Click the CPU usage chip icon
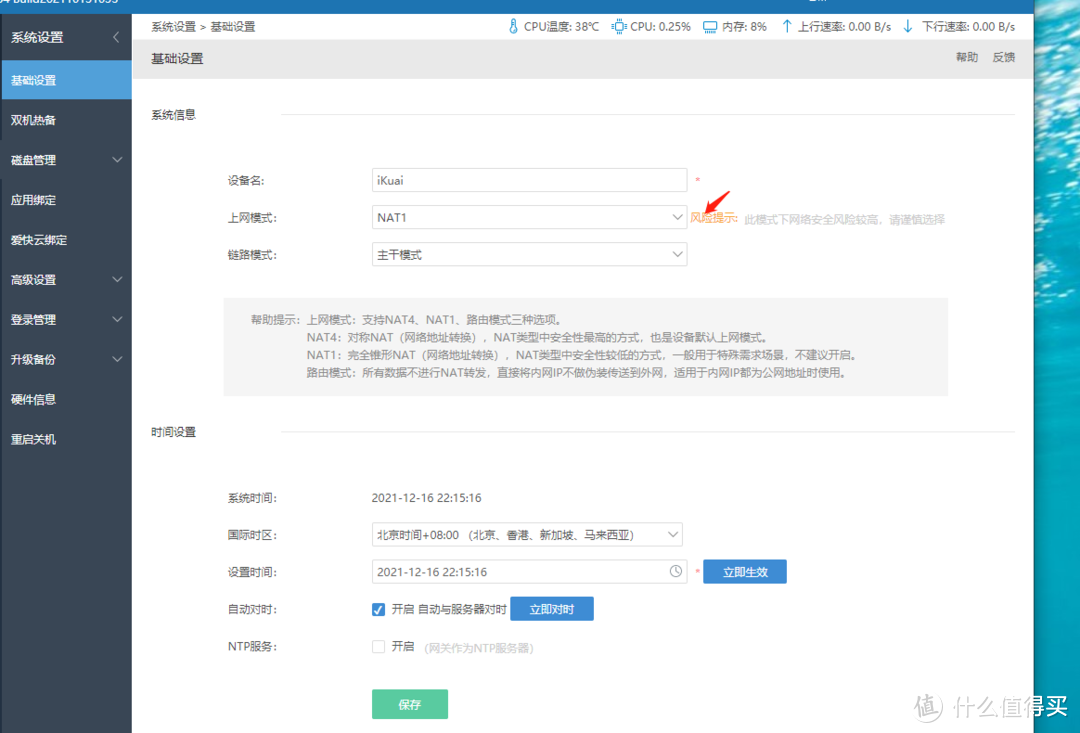Viewport: 1080px width, 733px height. pos(618,27)
